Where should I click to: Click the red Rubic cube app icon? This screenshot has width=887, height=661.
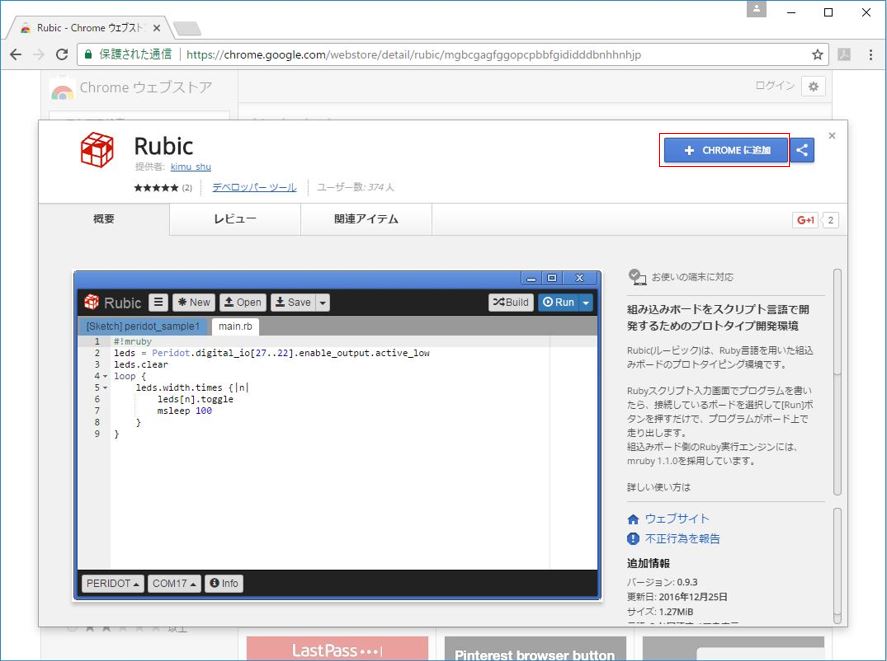(x=97, y=149)
